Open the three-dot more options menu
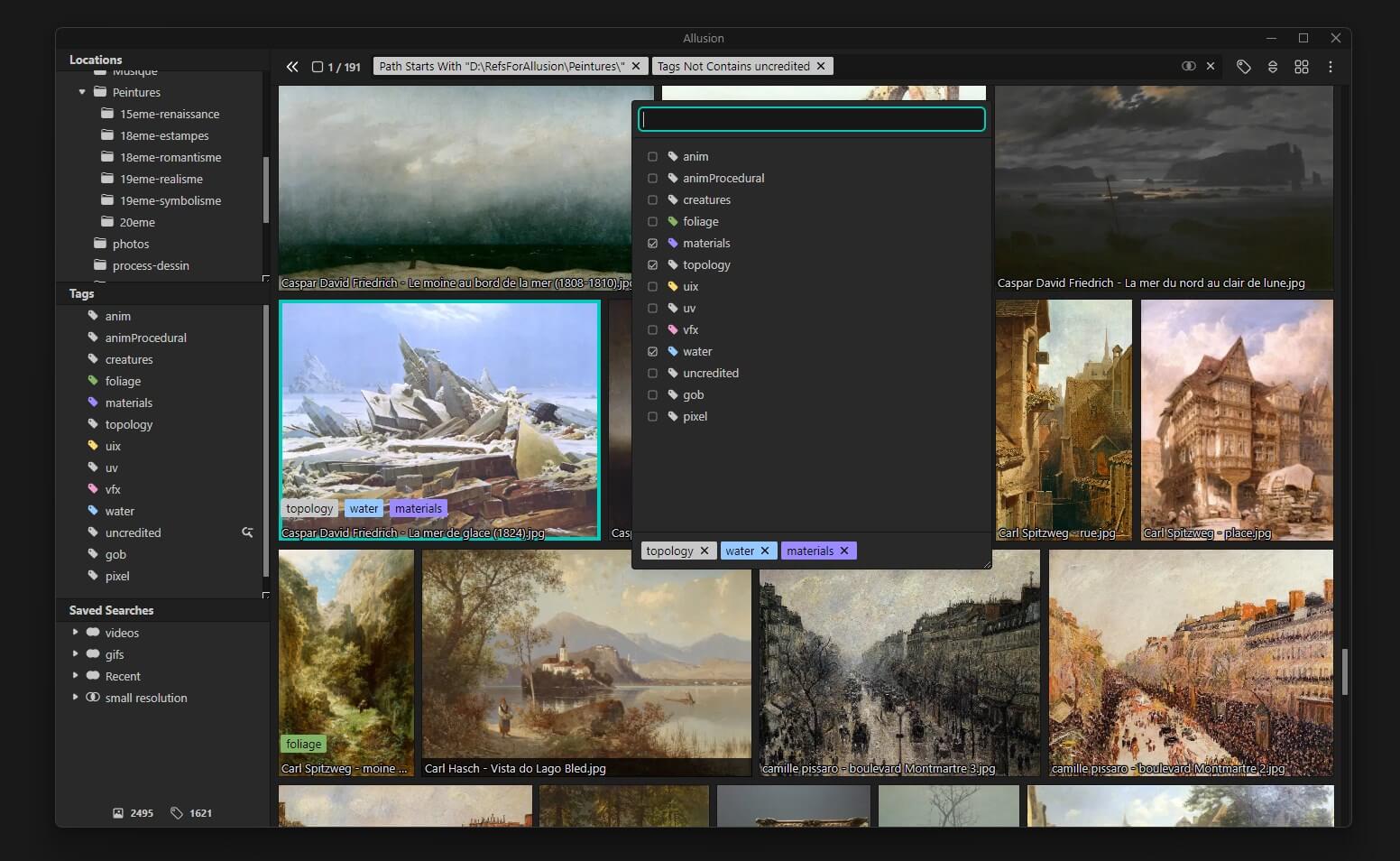Screen dimensions: 1400x861 1330,67
